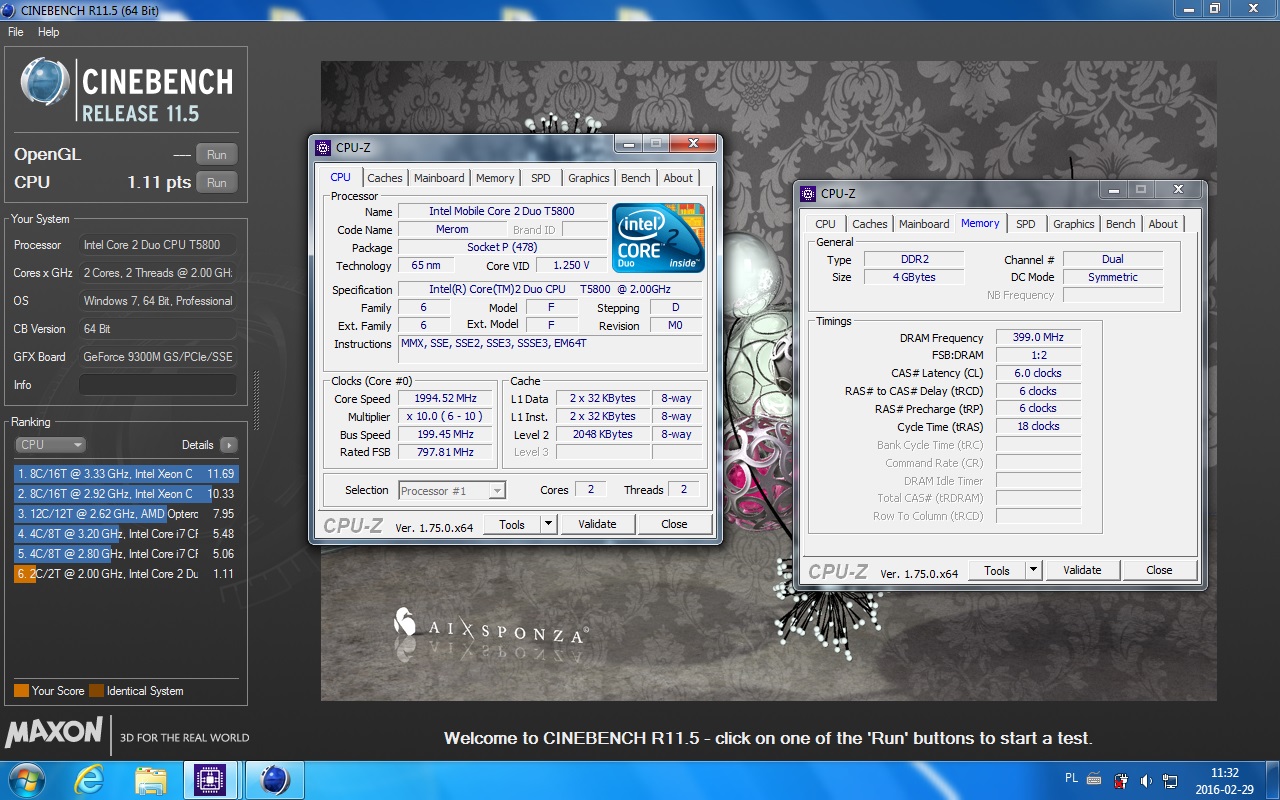Select ranking entry 8C/16T @ 3.33 GHz Xeon
Screen dimensions: 1280x800
[x=126, y=474]
